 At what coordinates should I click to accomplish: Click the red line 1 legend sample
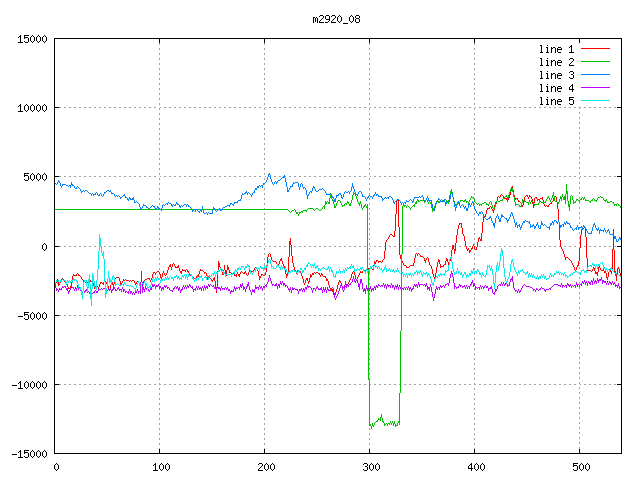click(x=595, y=49)
